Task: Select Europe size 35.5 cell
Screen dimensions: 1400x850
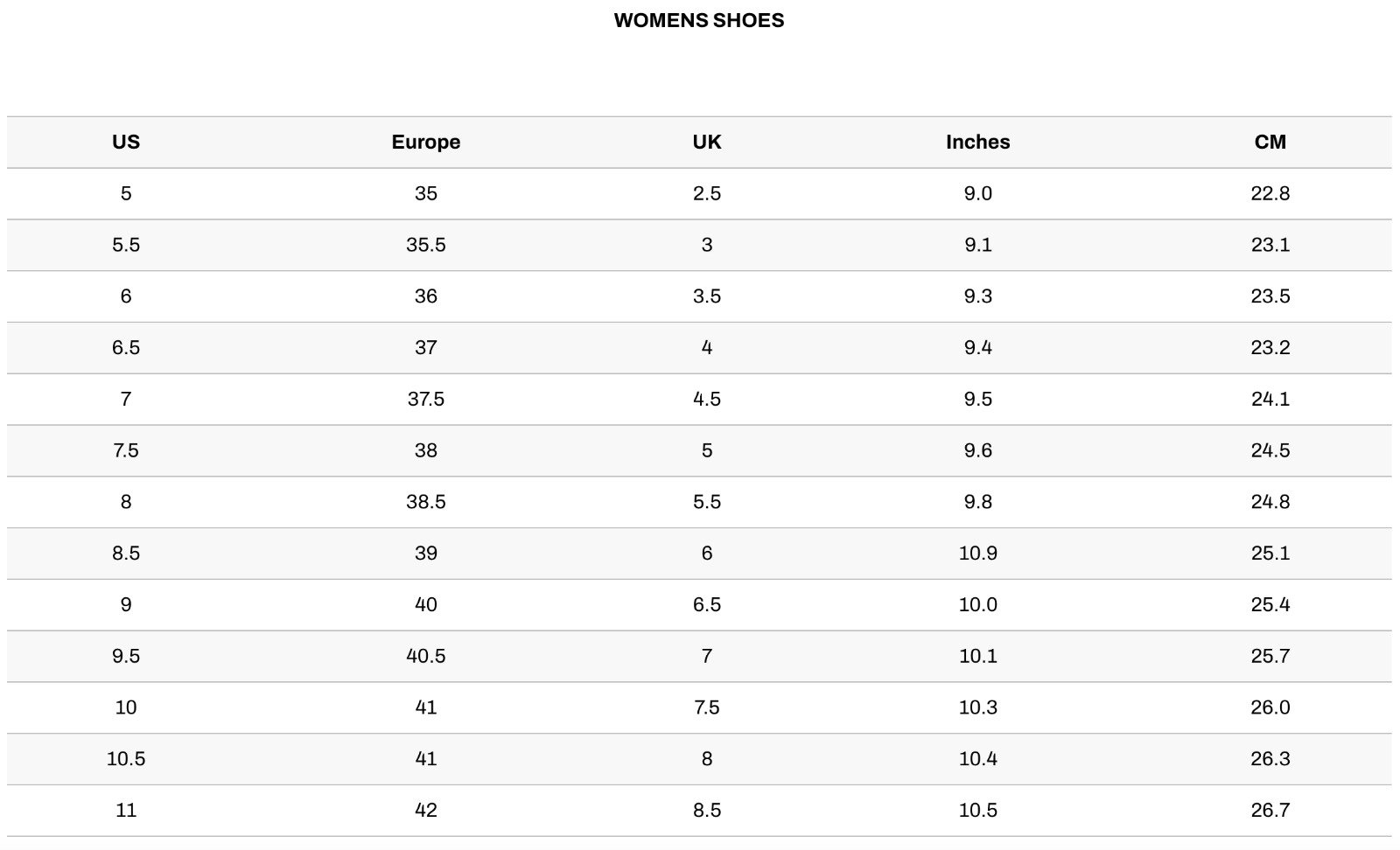Action: [425, 245]
